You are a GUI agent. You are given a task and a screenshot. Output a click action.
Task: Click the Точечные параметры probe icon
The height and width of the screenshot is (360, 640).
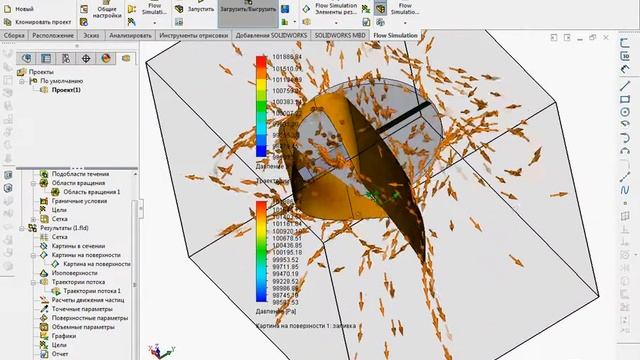click(x=44, y=309)
